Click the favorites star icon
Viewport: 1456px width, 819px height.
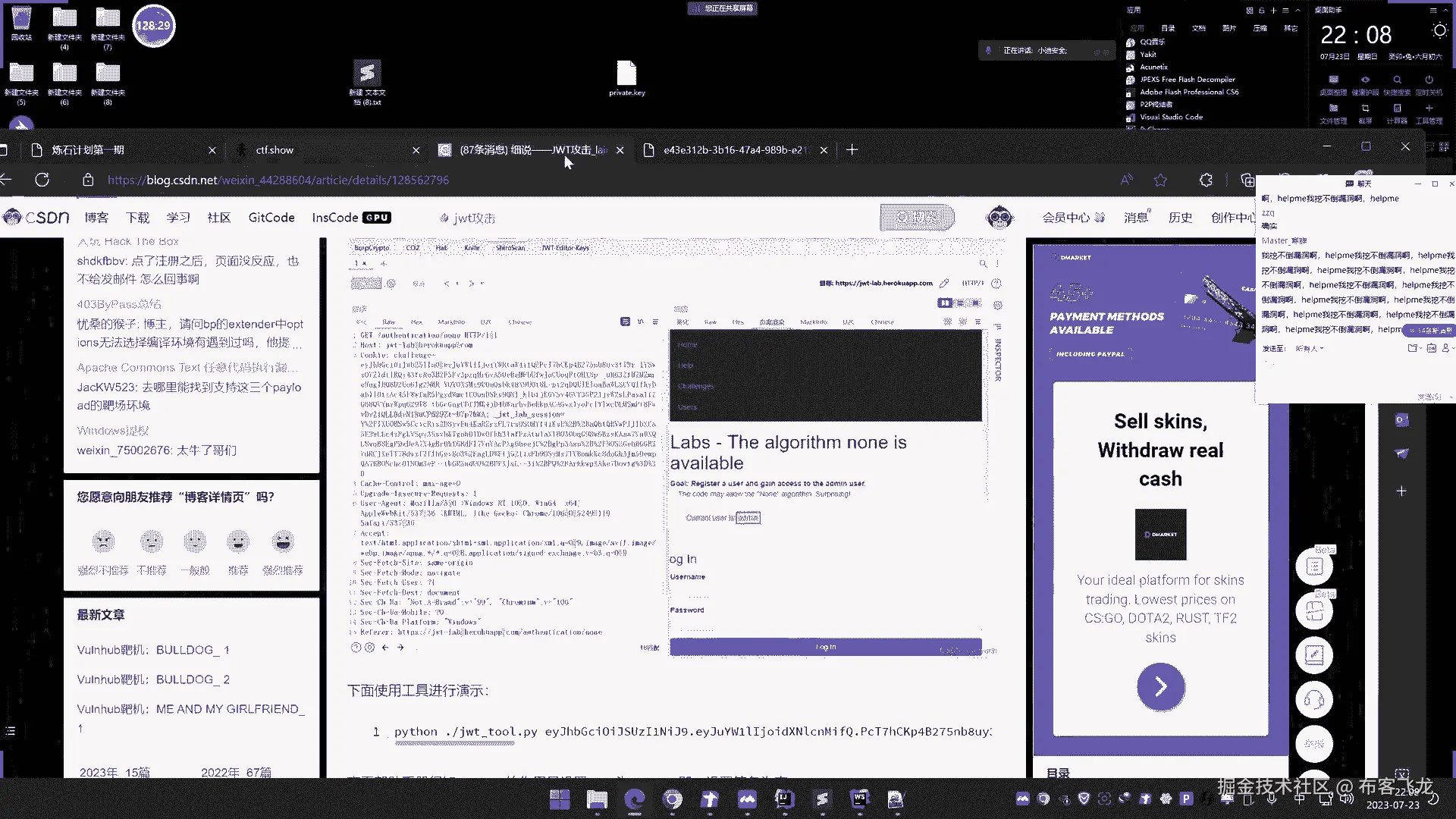1160,180
